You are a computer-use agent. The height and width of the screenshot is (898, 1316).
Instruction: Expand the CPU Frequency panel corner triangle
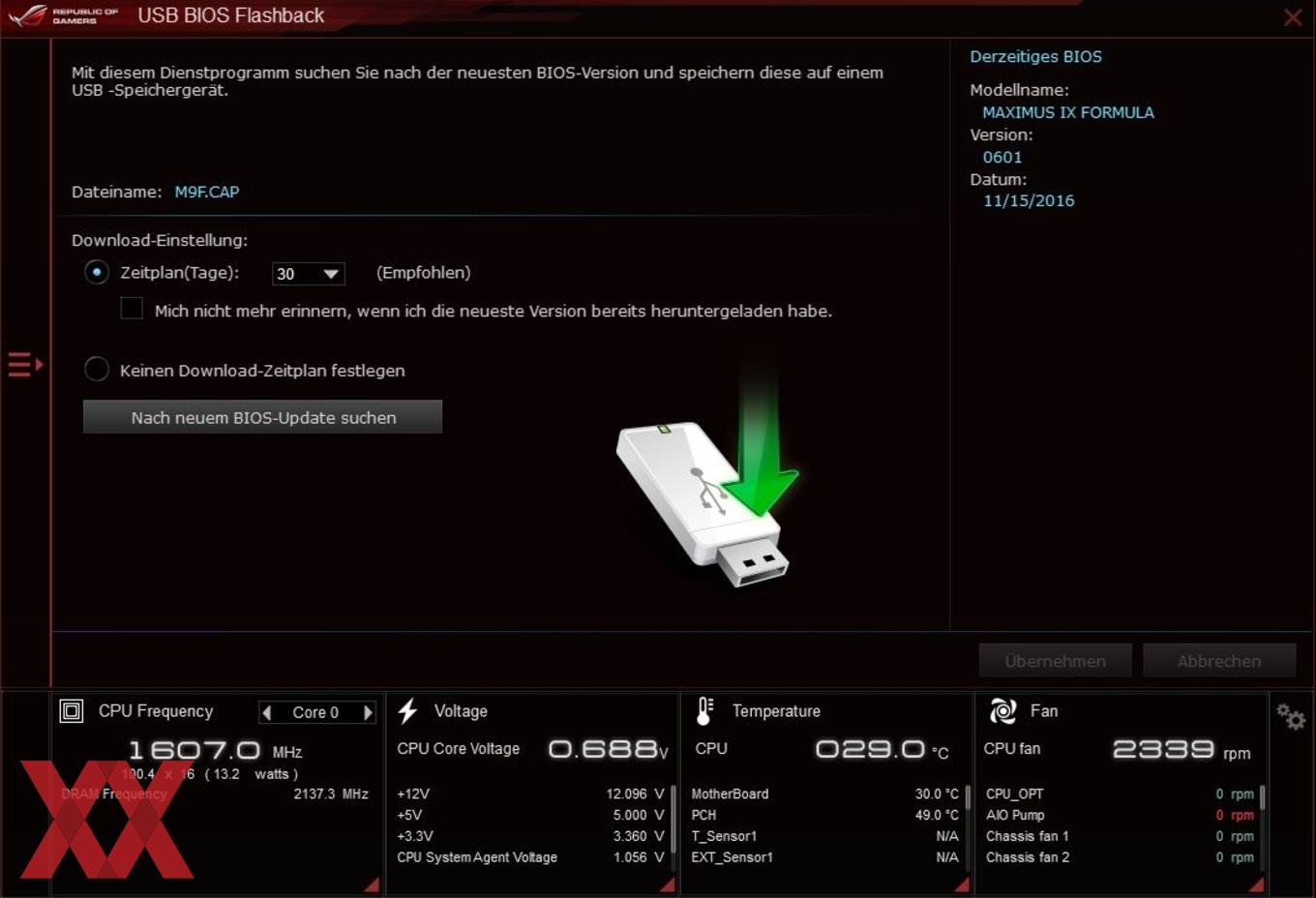(373, 884)
